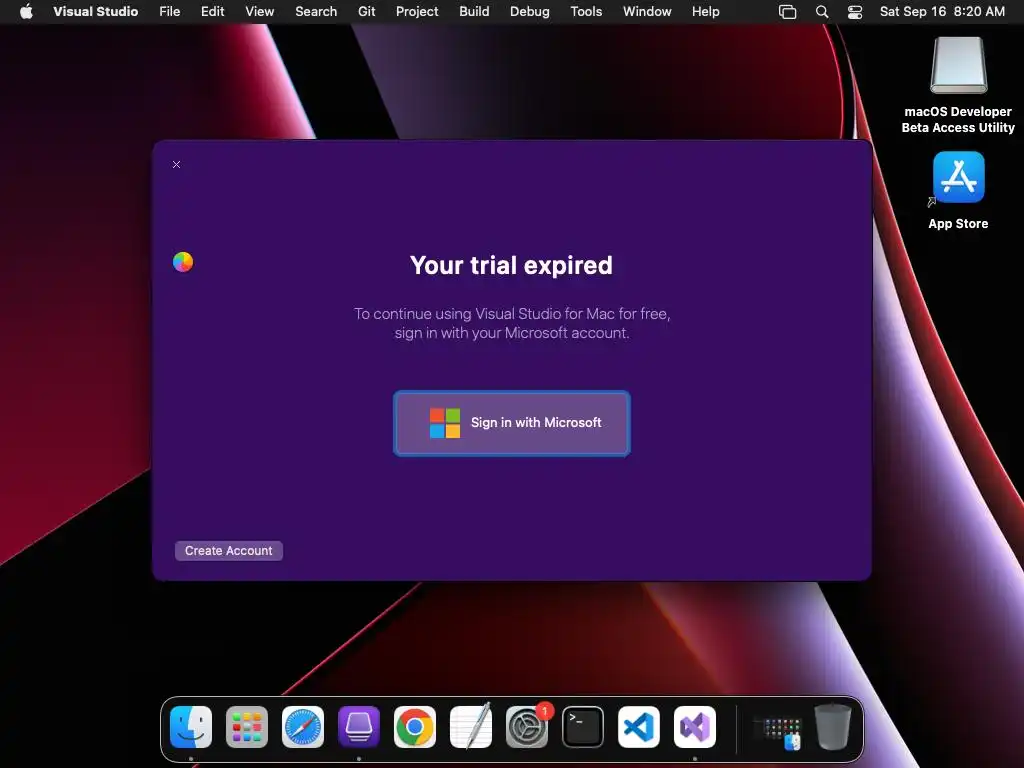
Task: Open System Settings from the Dock
Action: coord(527,727)
